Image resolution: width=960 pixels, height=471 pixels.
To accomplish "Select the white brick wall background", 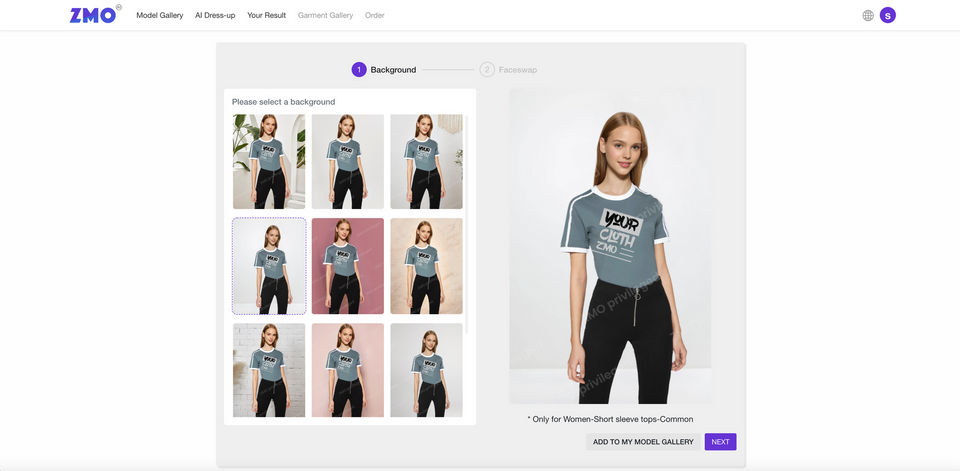I will 269,369.
